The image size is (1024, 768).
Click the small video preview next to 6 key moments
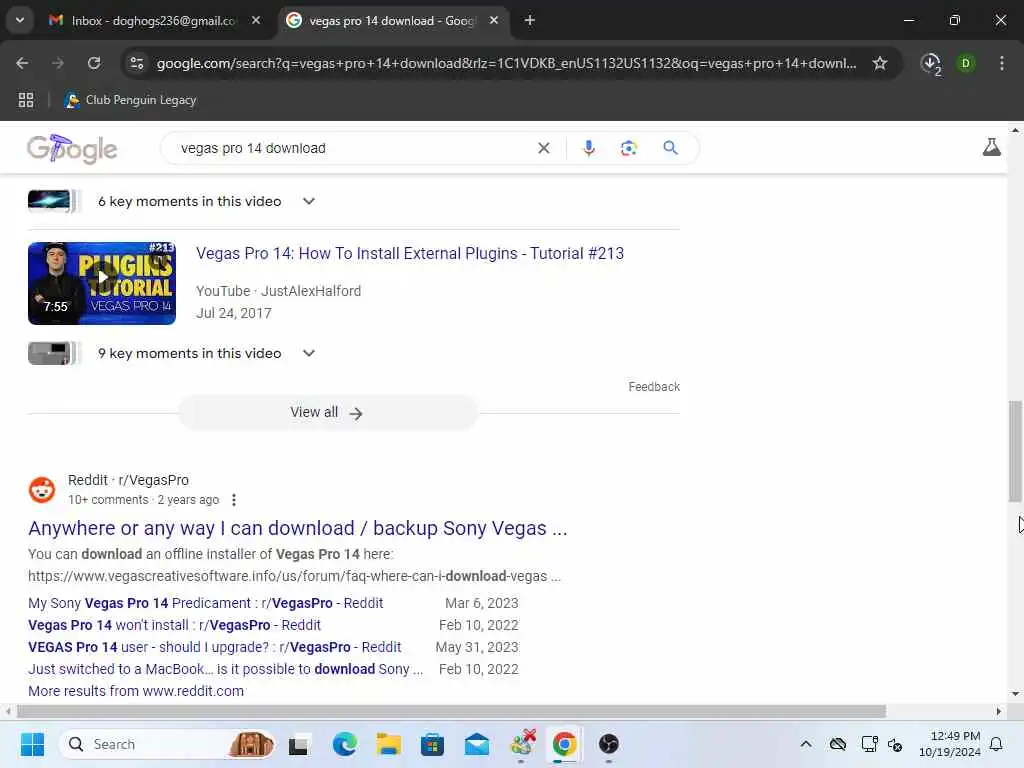[54, 201]
